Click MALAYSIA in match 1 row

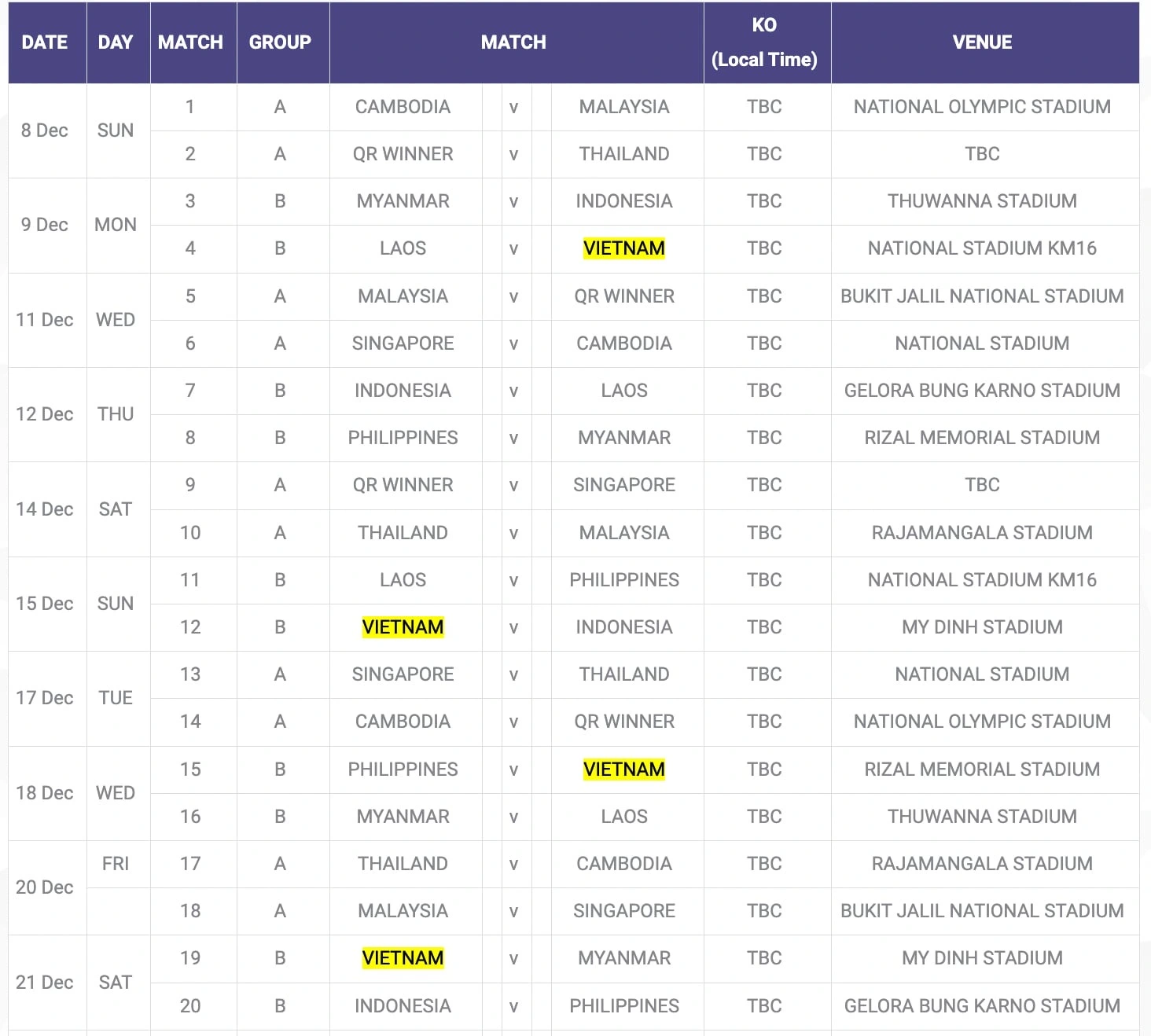point(624,107)
